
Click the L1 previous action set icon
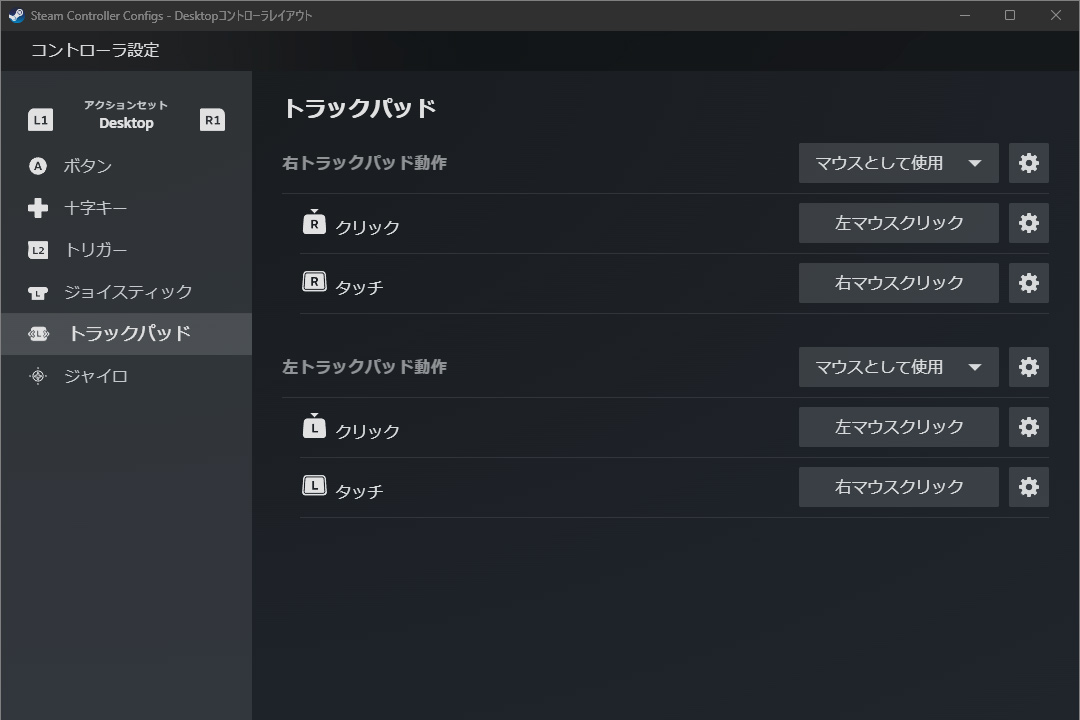(40, 120)
